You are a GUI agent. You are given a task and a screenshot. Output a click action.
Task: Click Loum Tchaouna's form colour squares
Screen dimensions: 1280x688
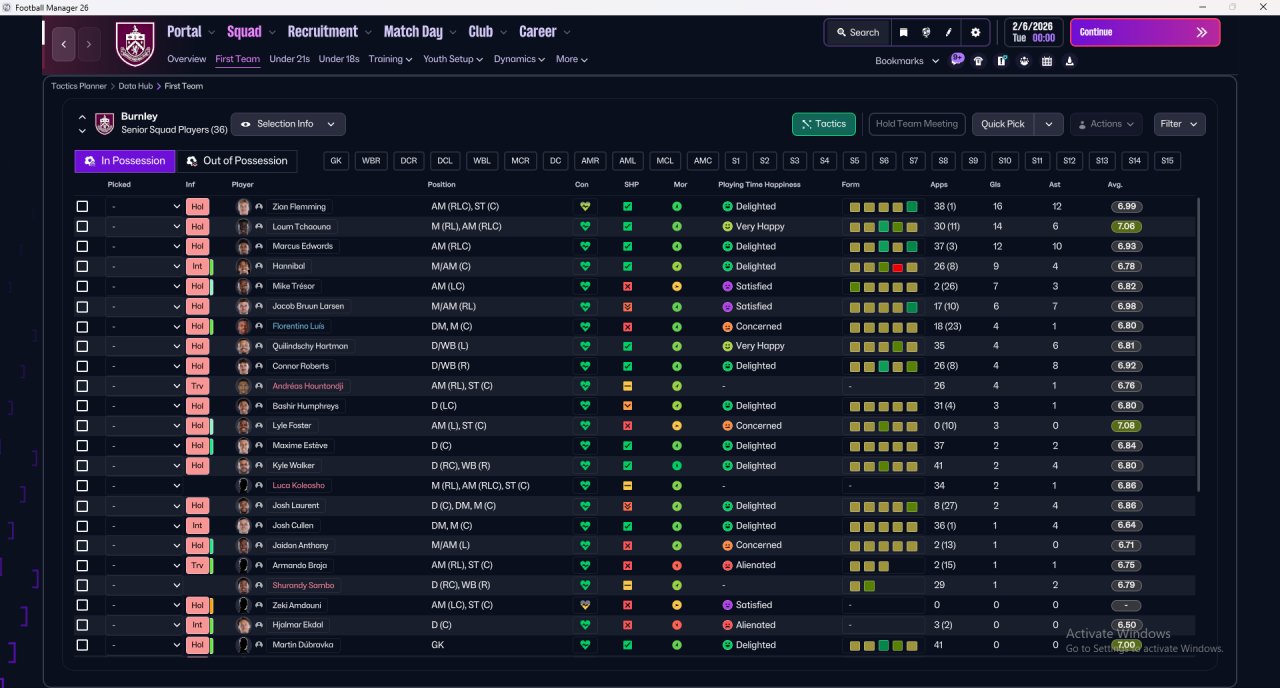(884, 226)
